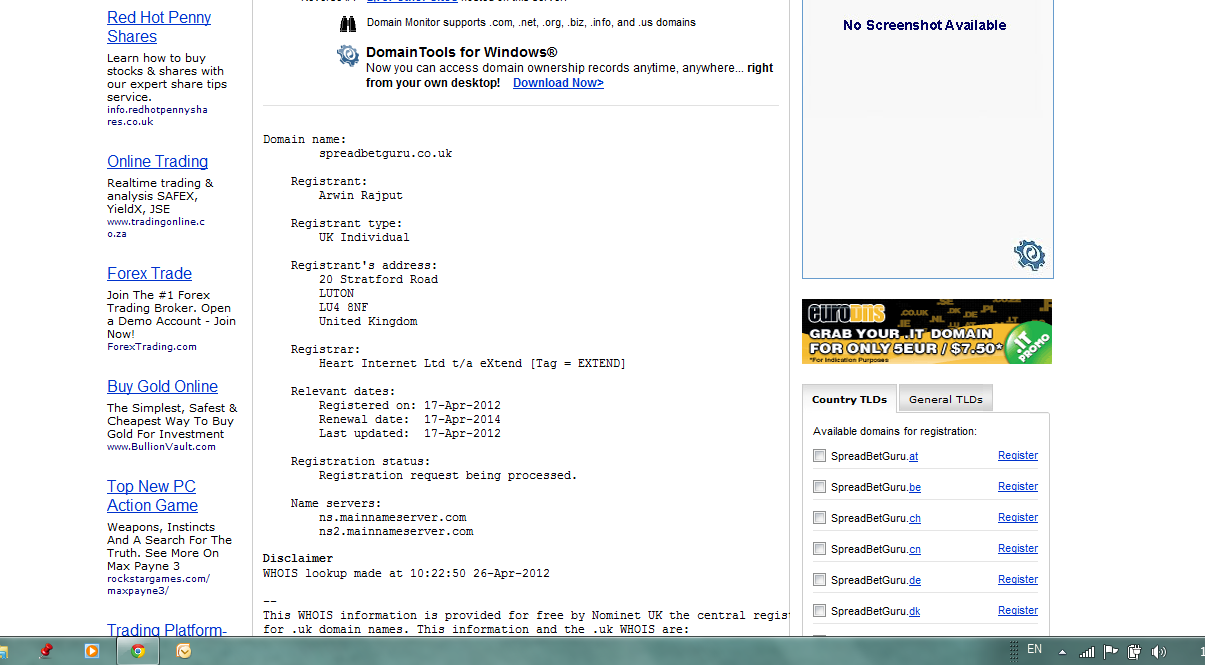Viewport: 1205px width, 665px height.
Task: Click the power plug battery tray icon
Action: [1135, 652]
